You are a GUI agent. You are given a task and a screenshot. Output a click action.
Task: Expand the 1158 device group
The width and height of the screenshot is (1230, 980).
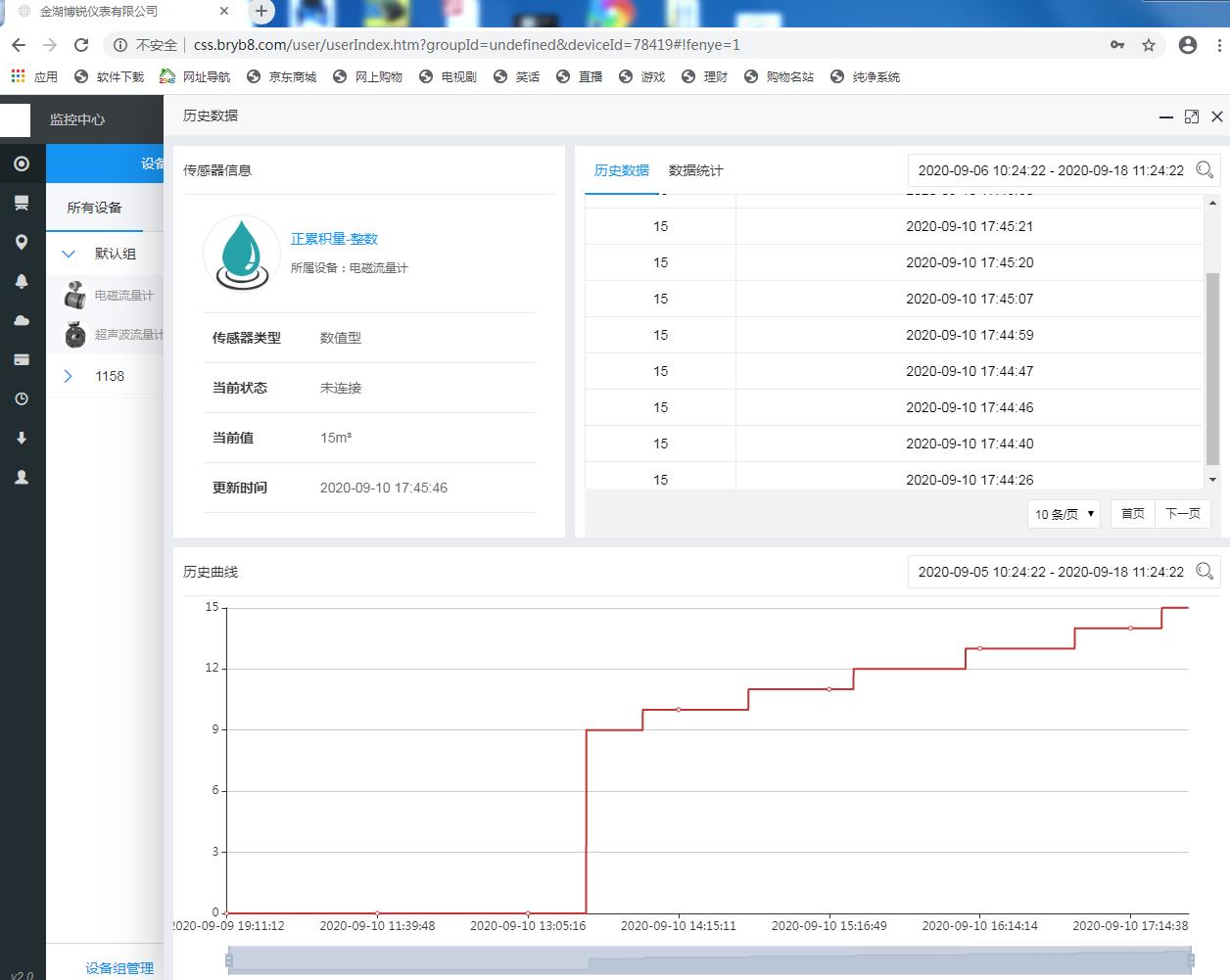[x=69, y=376]
